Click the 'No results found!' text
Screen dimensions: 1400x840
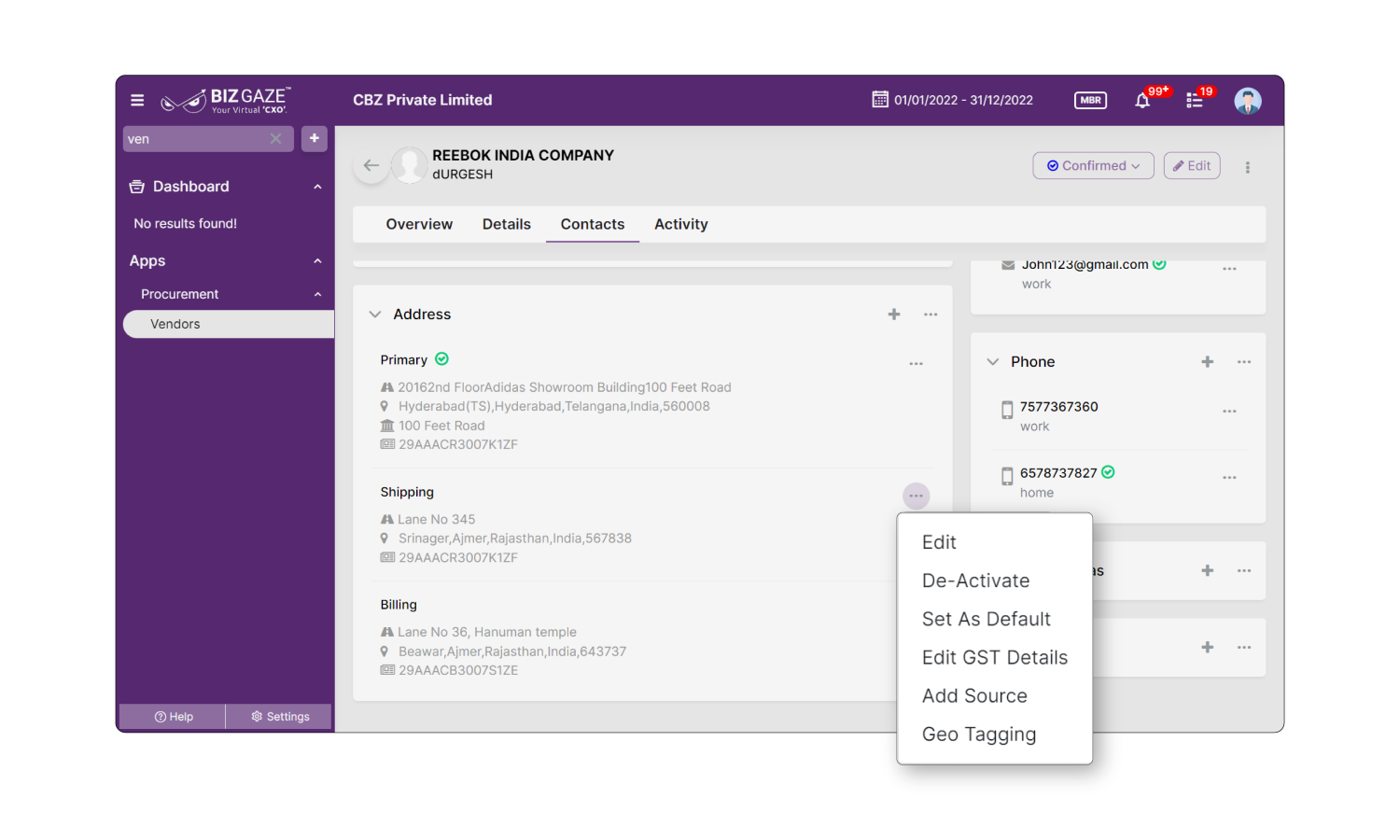[185, 224]
